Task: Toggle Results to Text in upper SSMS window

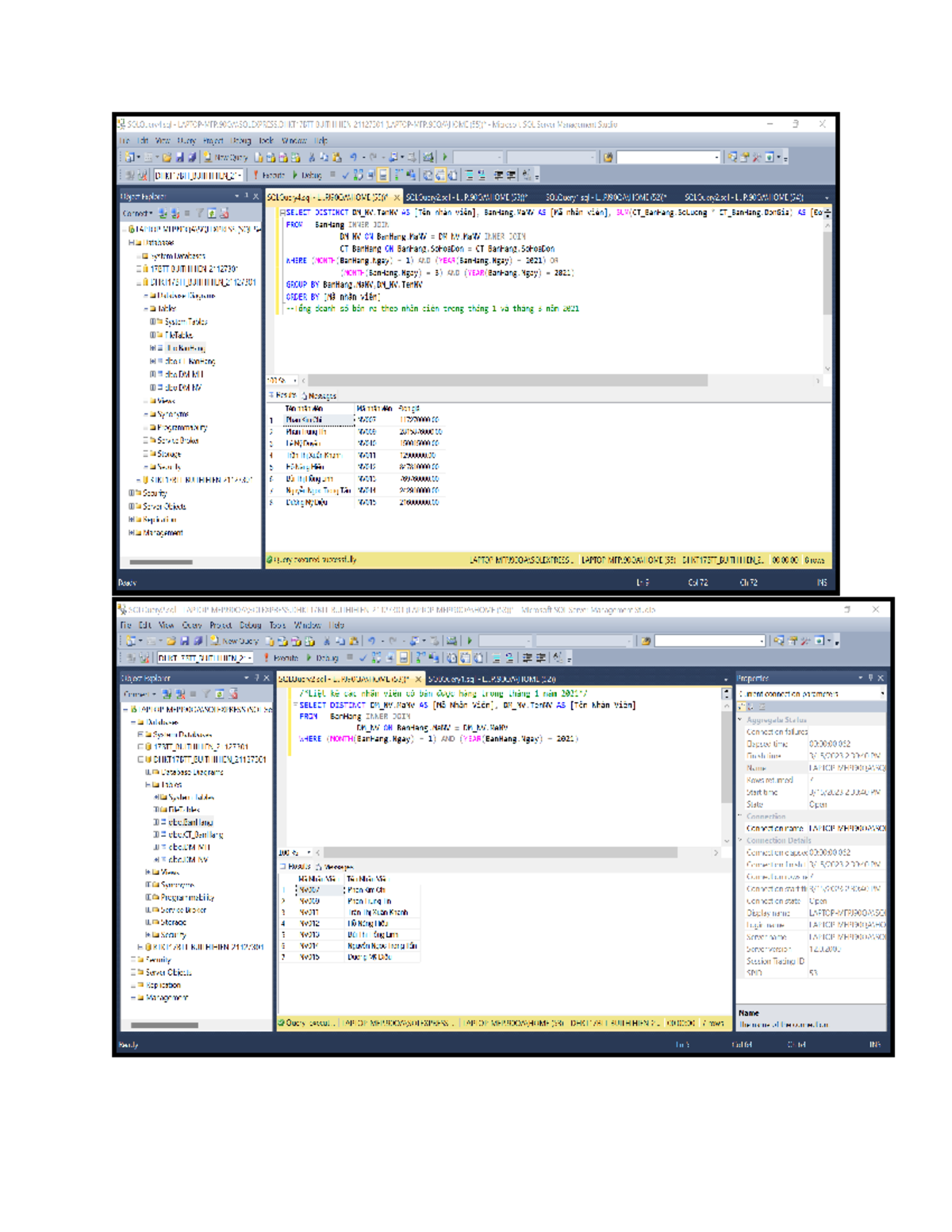Action: tap(428, 175)
